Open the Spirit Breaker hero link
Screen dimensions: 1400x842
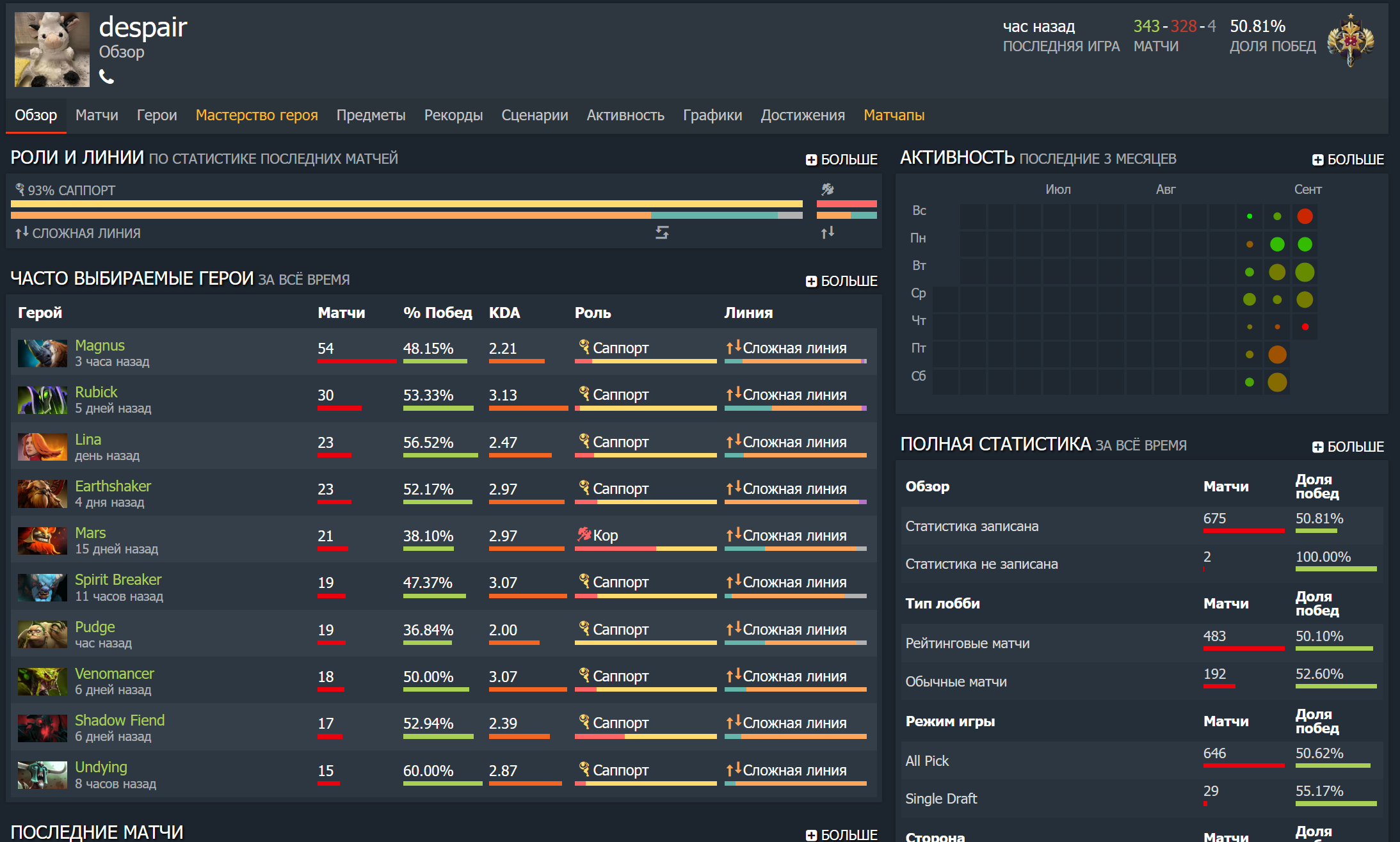(x=118, y=579)
